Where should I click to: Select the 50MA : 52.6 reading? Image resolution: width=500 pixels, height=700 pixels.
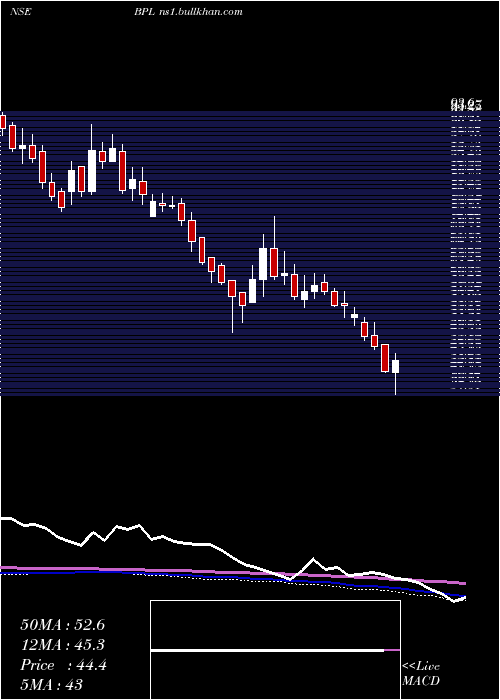62,625
